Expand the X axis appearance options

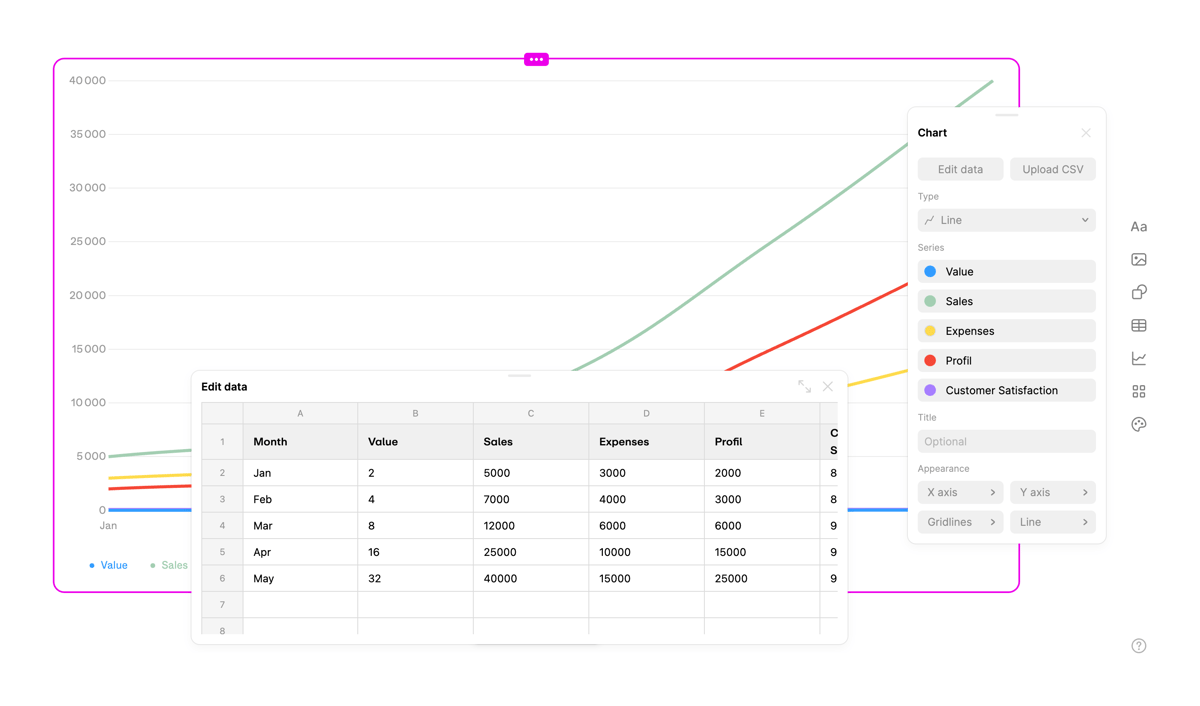coord(960,492)
